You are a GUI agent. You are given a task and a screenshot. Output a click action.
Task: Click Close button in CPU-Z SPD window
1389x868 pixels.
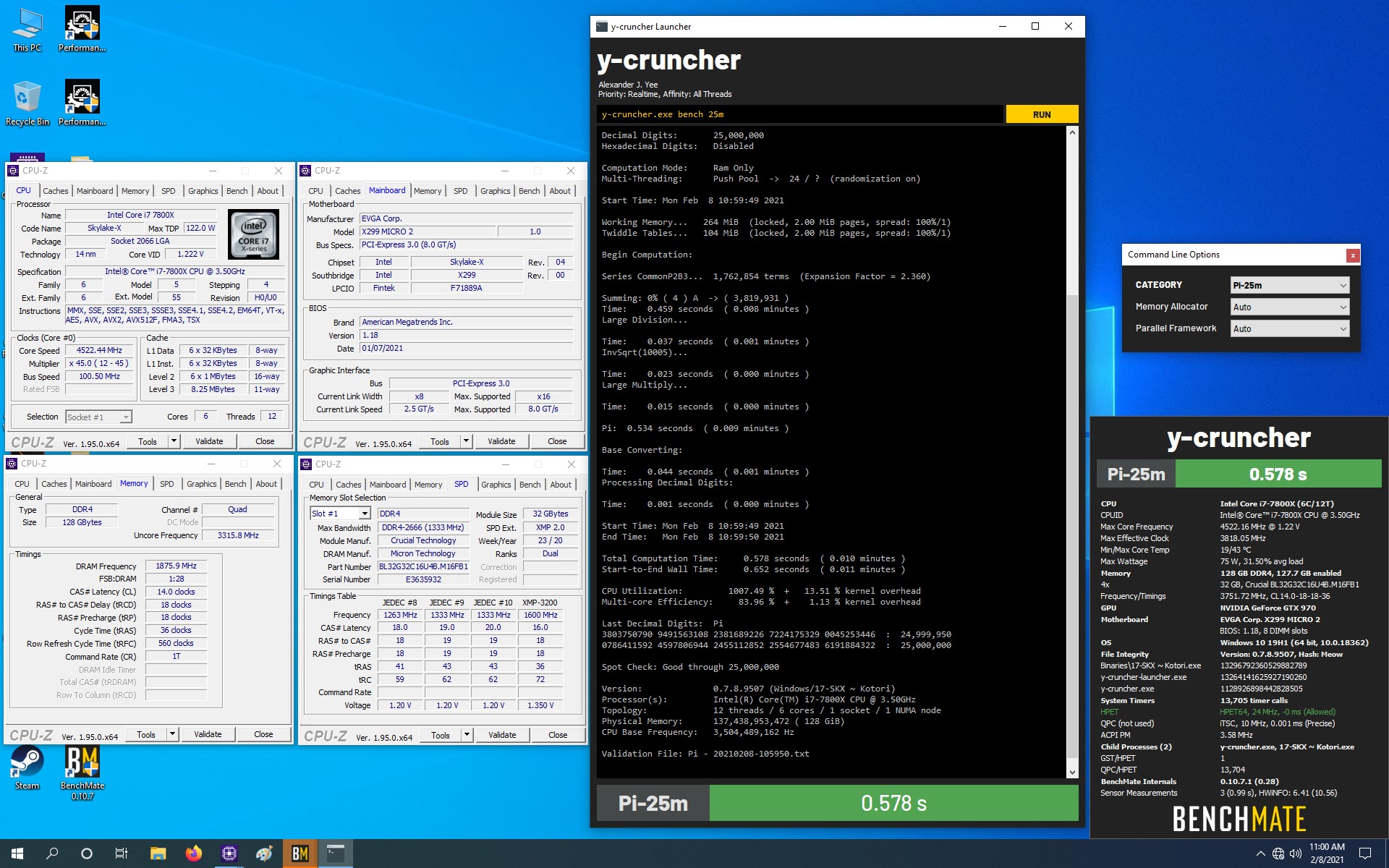tap(558, 735)
